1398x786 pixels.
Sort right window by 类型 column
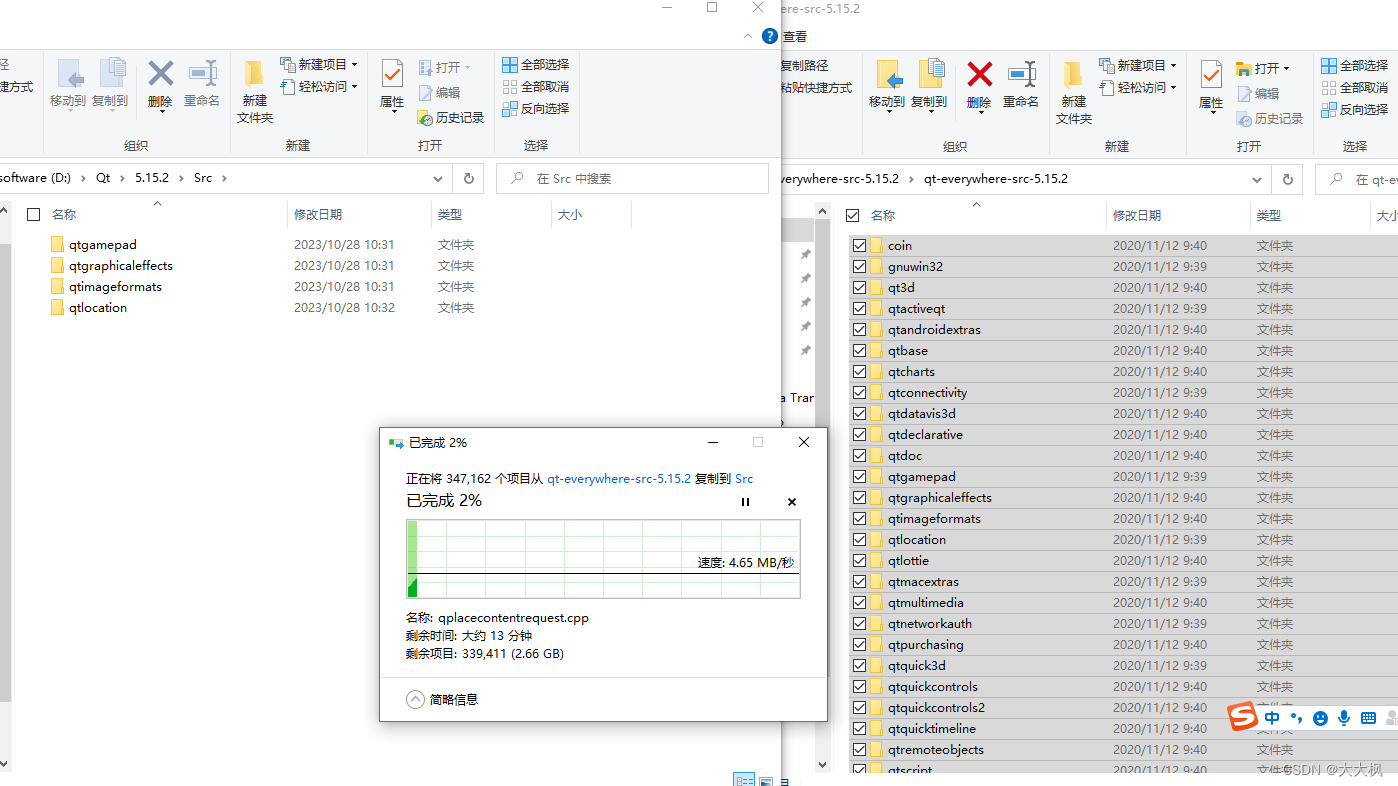click(x=1269, y=215)
